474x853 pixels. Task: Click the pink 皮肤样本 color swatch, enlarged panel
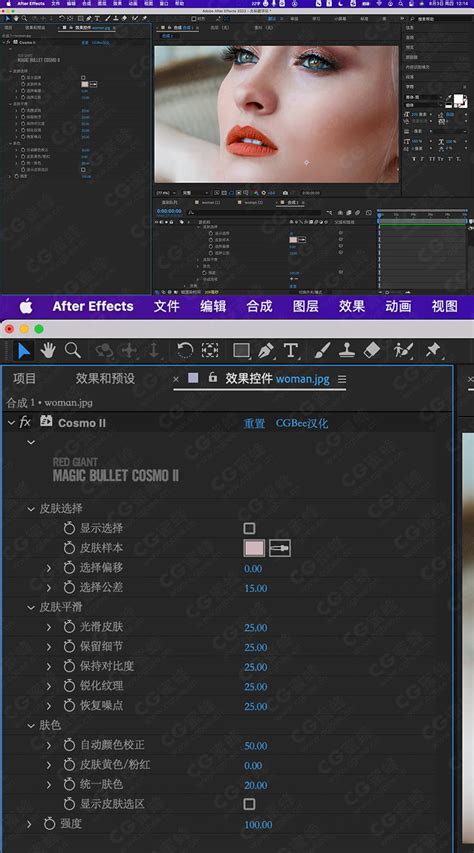(254, 548)
